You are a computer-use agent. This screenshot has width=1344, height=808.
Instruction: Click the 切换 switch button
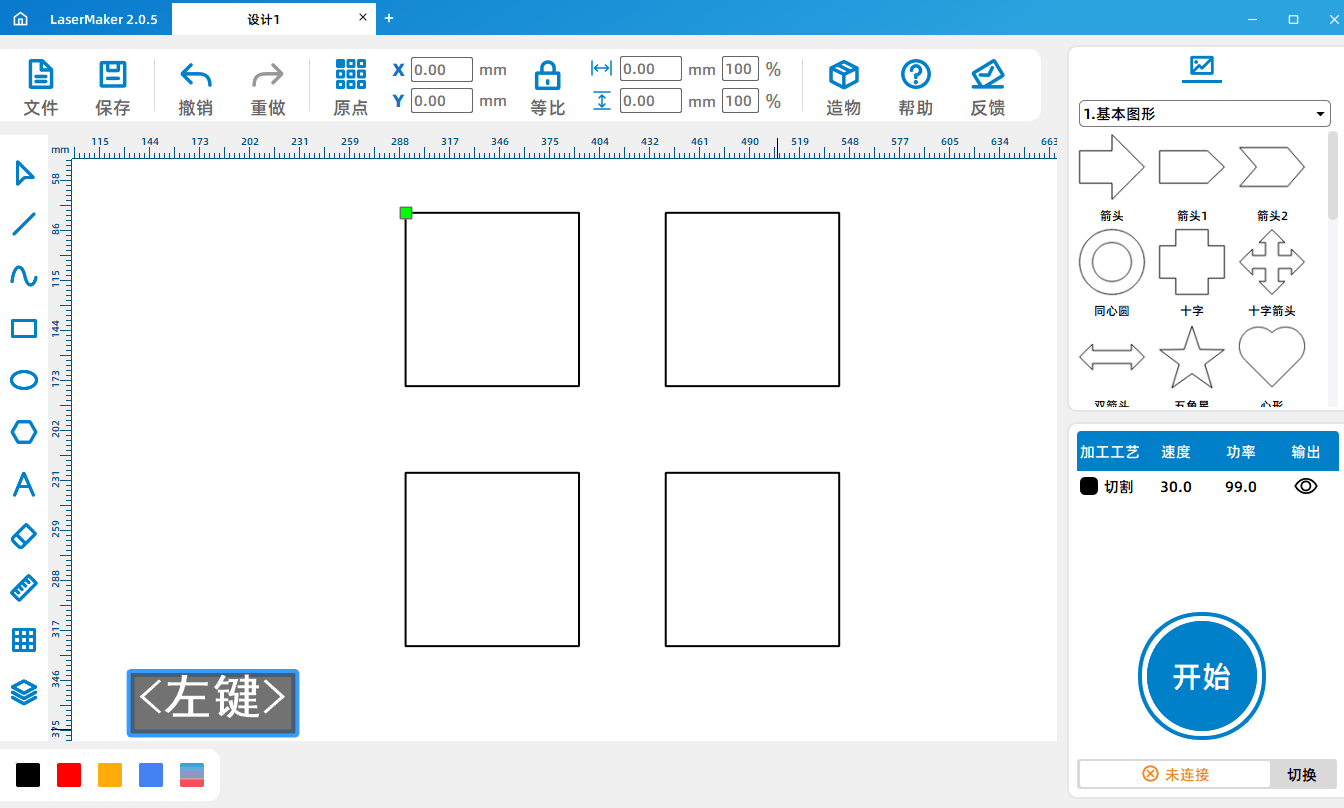pos(1302,774)
